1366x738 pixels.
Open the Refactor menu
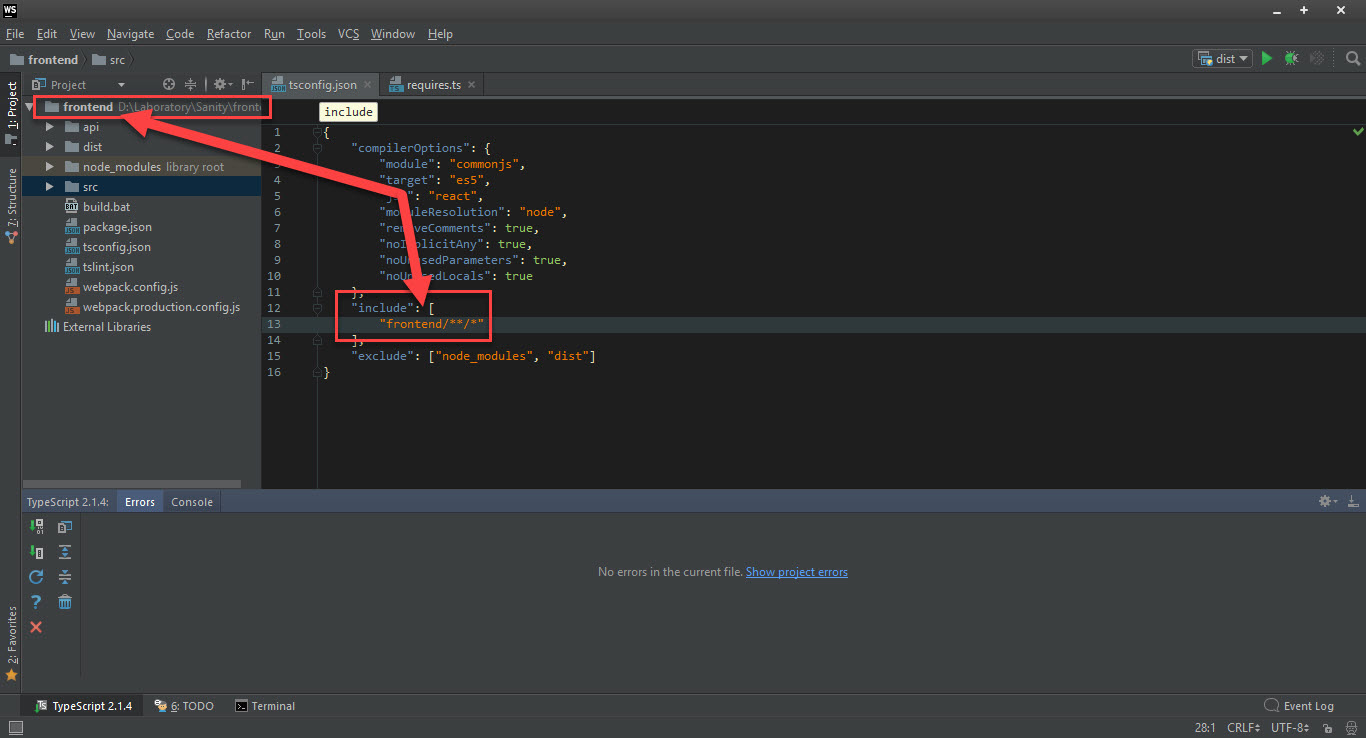click(229, 34)
